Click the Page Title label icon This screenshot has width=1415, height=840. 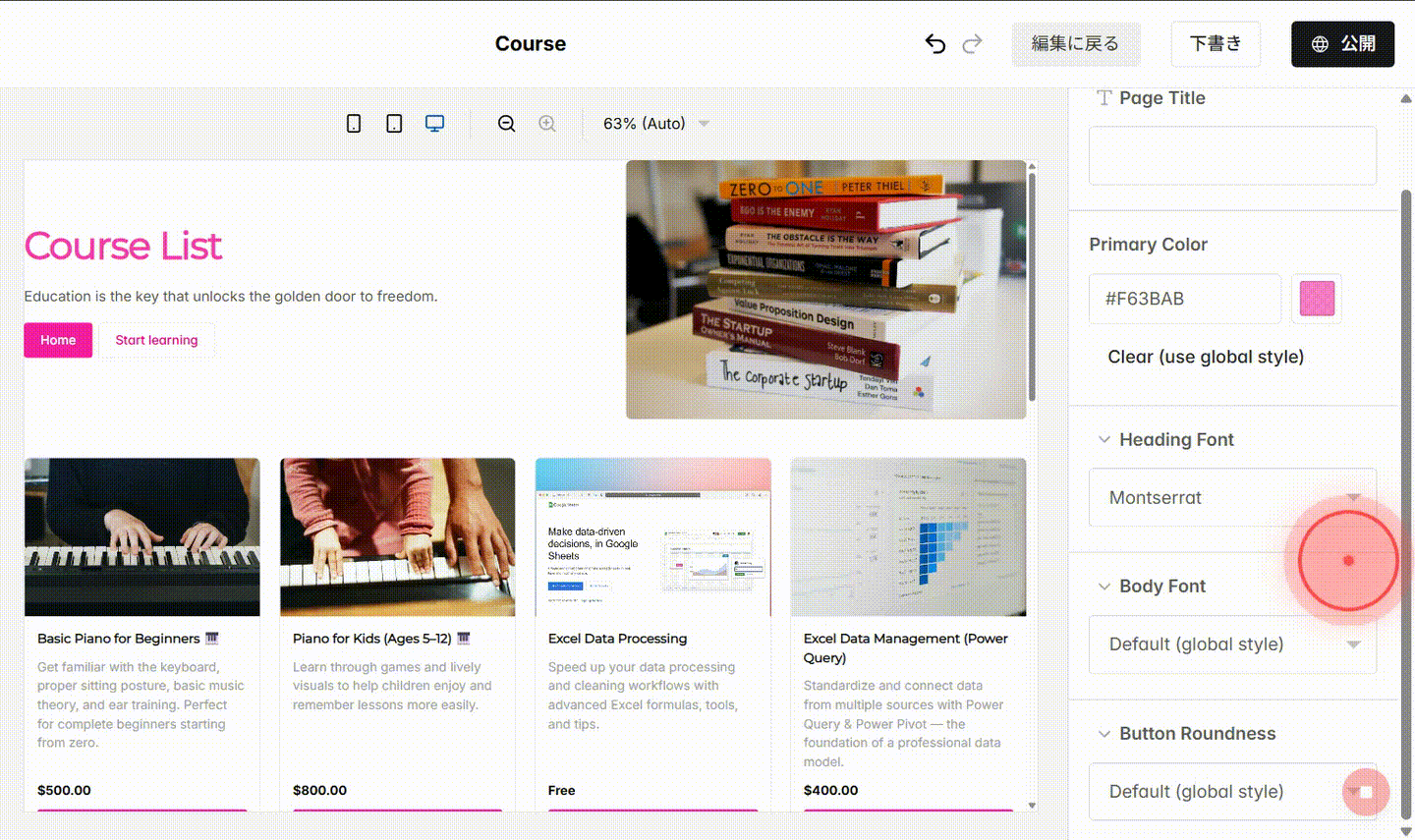pos(1104,97)
